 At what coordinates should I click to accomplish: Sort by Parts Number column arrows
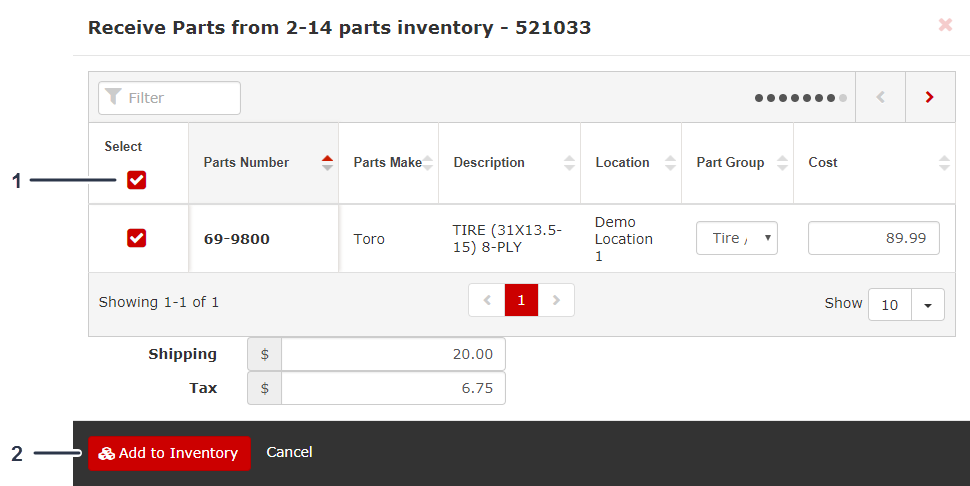point(327,163)
